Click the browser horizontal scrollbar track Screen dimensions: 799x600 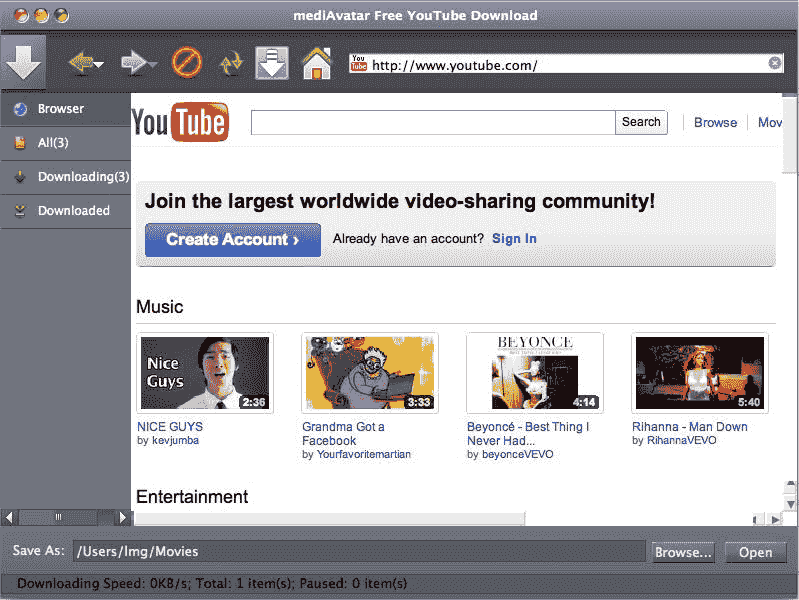(x=638, y=519)
